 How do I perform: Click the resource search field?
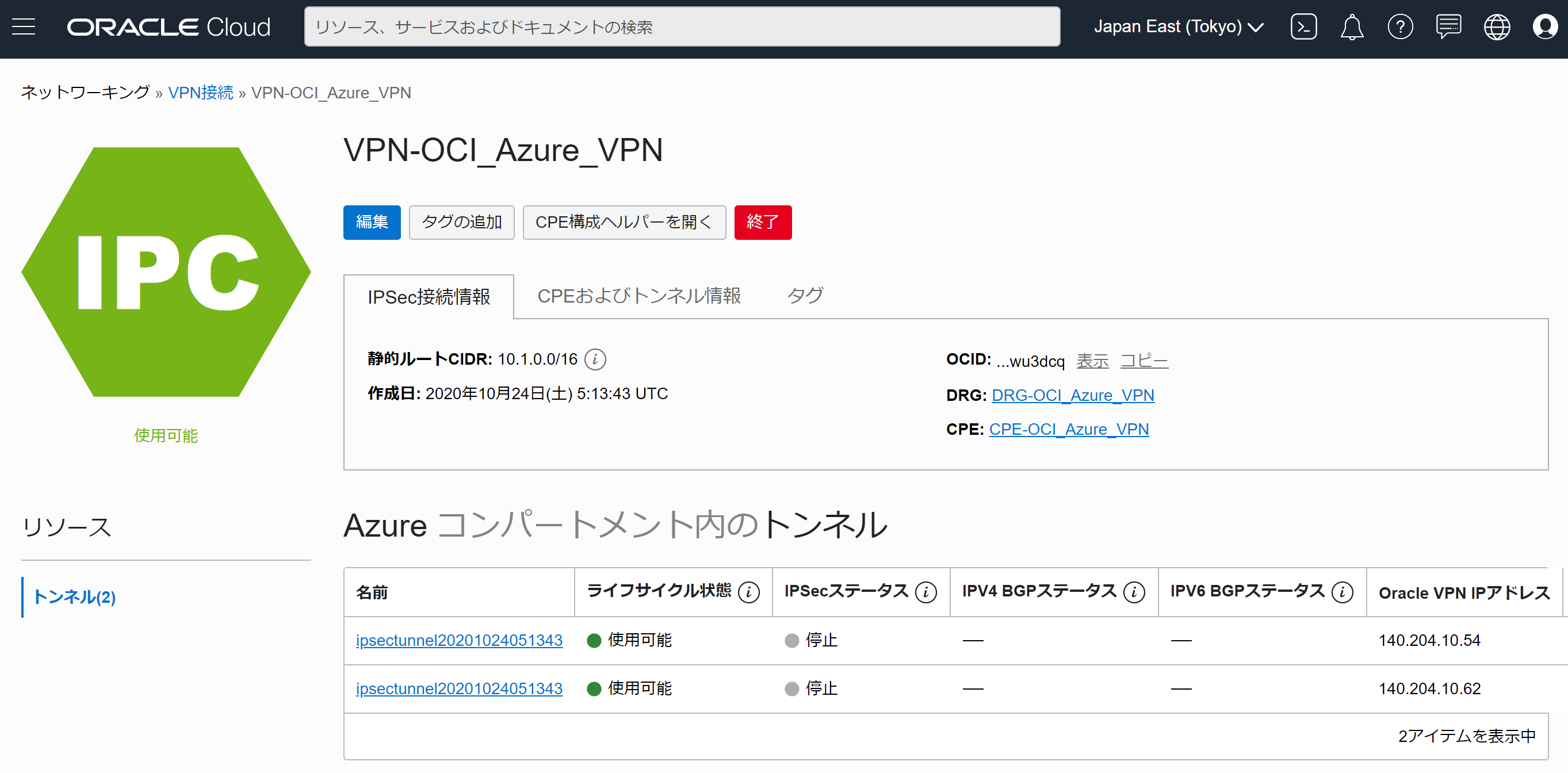tap(682, 26)
